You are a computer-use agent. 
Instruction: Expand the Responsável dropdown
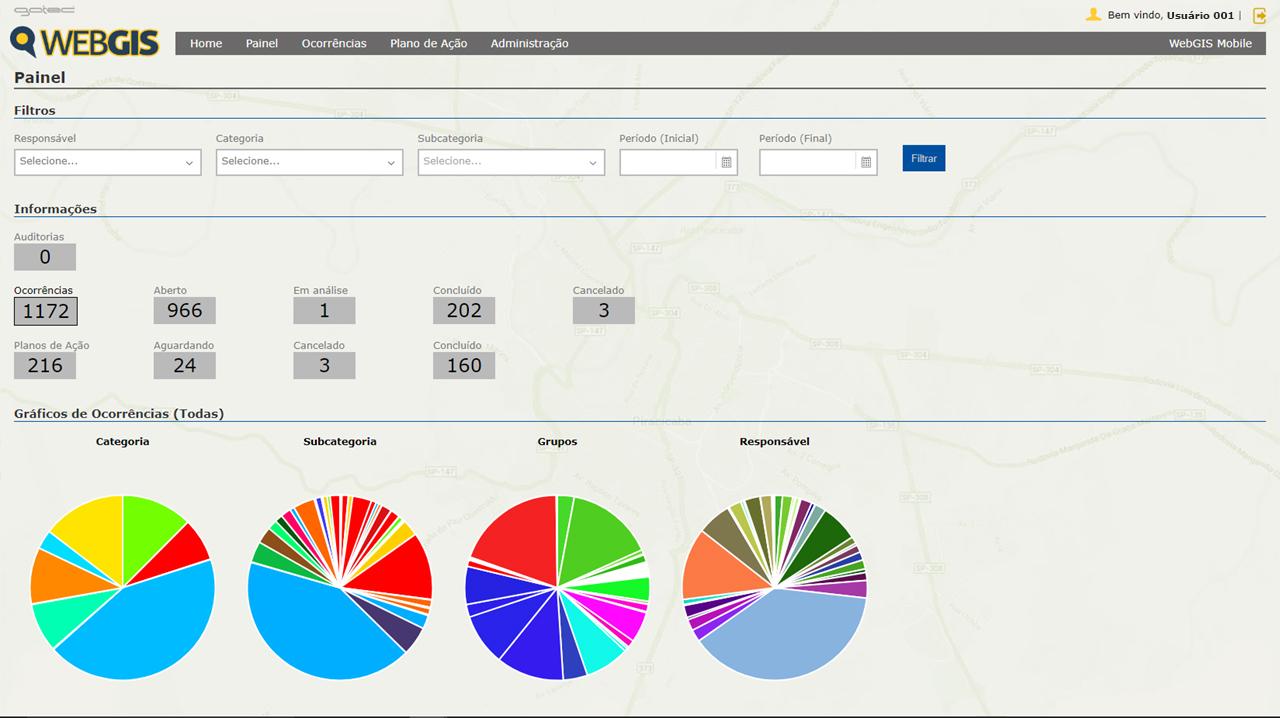pos(108,162)
